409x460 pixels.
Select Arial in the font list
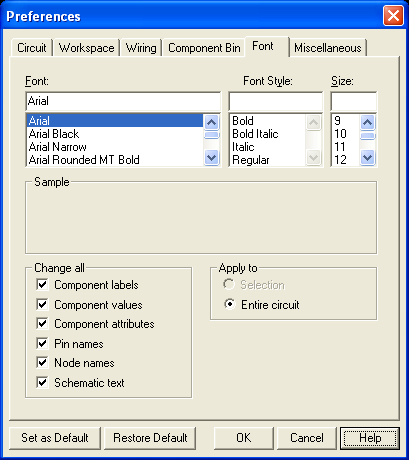click(x=115, y=121)
